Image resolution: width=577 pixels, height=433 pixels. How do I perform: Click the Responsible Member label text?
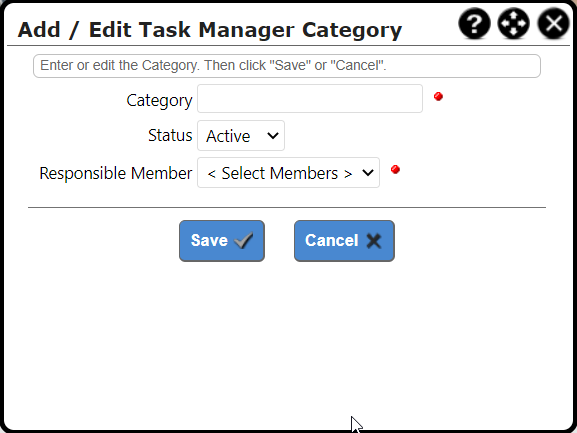(x=116, y=173)
